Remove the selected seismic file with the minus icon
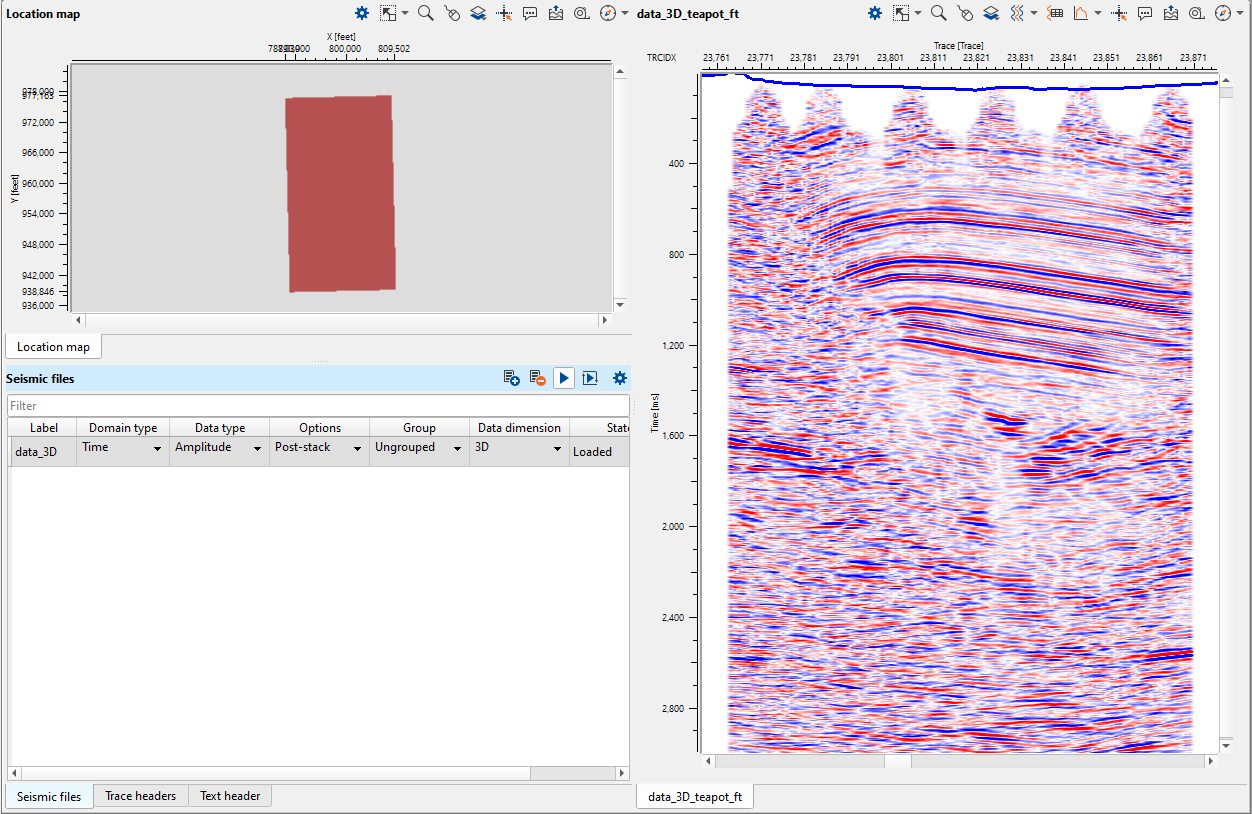 pyautogui.click(x=536, y=378)
